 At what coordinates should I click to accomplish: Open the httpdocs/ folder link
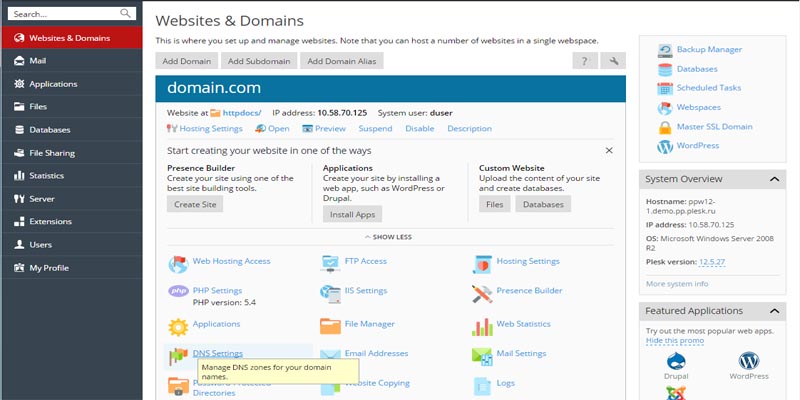tap(242, 113)
